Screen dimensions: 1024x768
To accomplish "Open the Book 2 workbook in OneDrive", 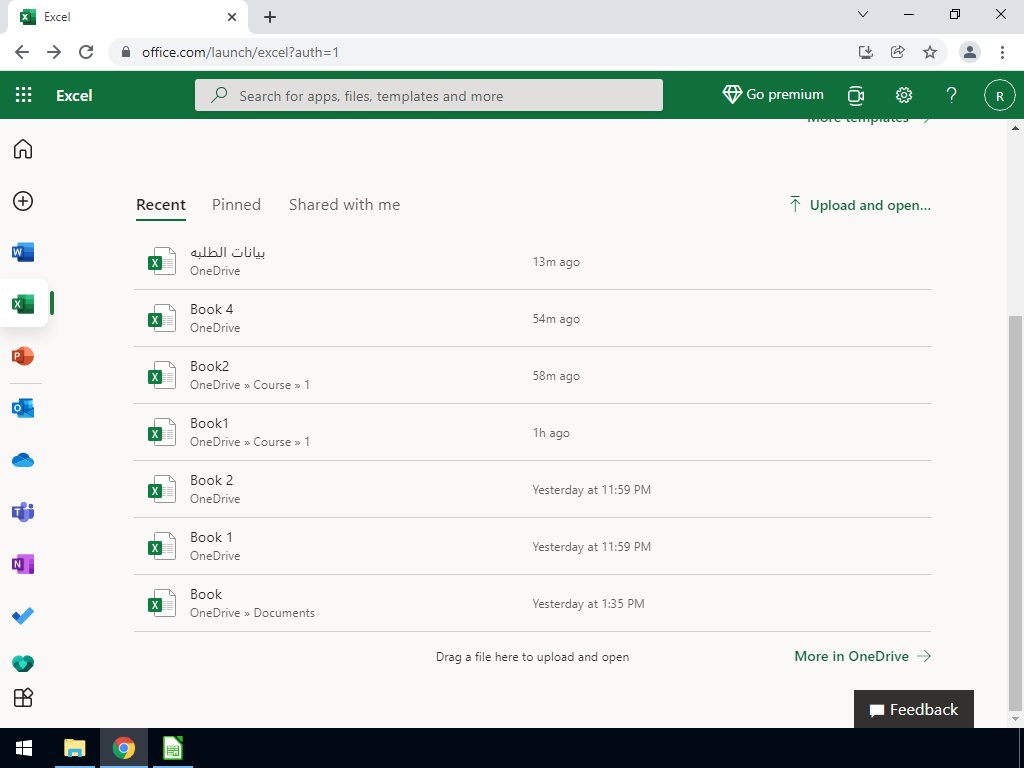I will [x=532, y=489].
